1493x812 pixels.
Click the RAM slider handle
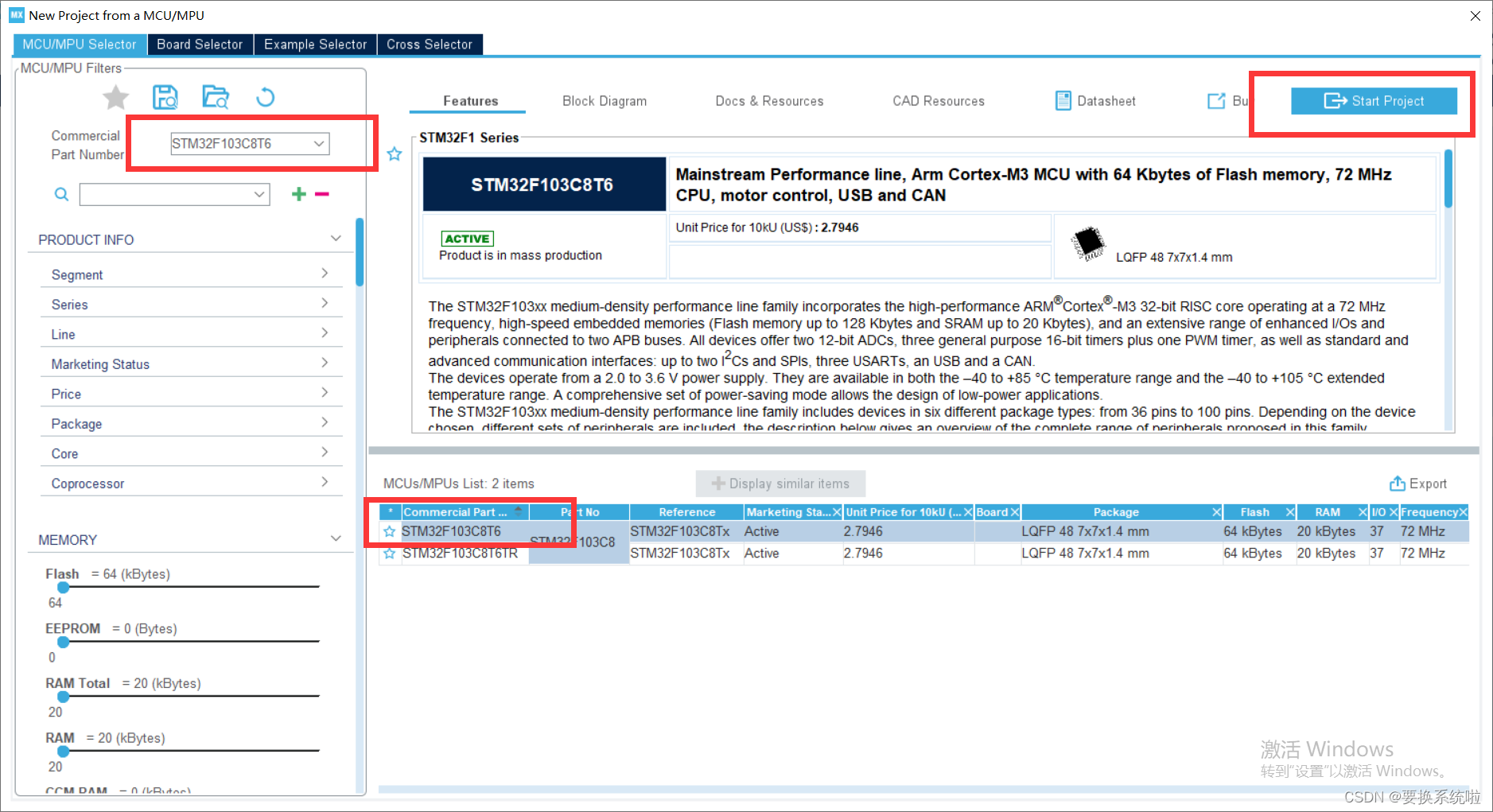click(64, 751)
